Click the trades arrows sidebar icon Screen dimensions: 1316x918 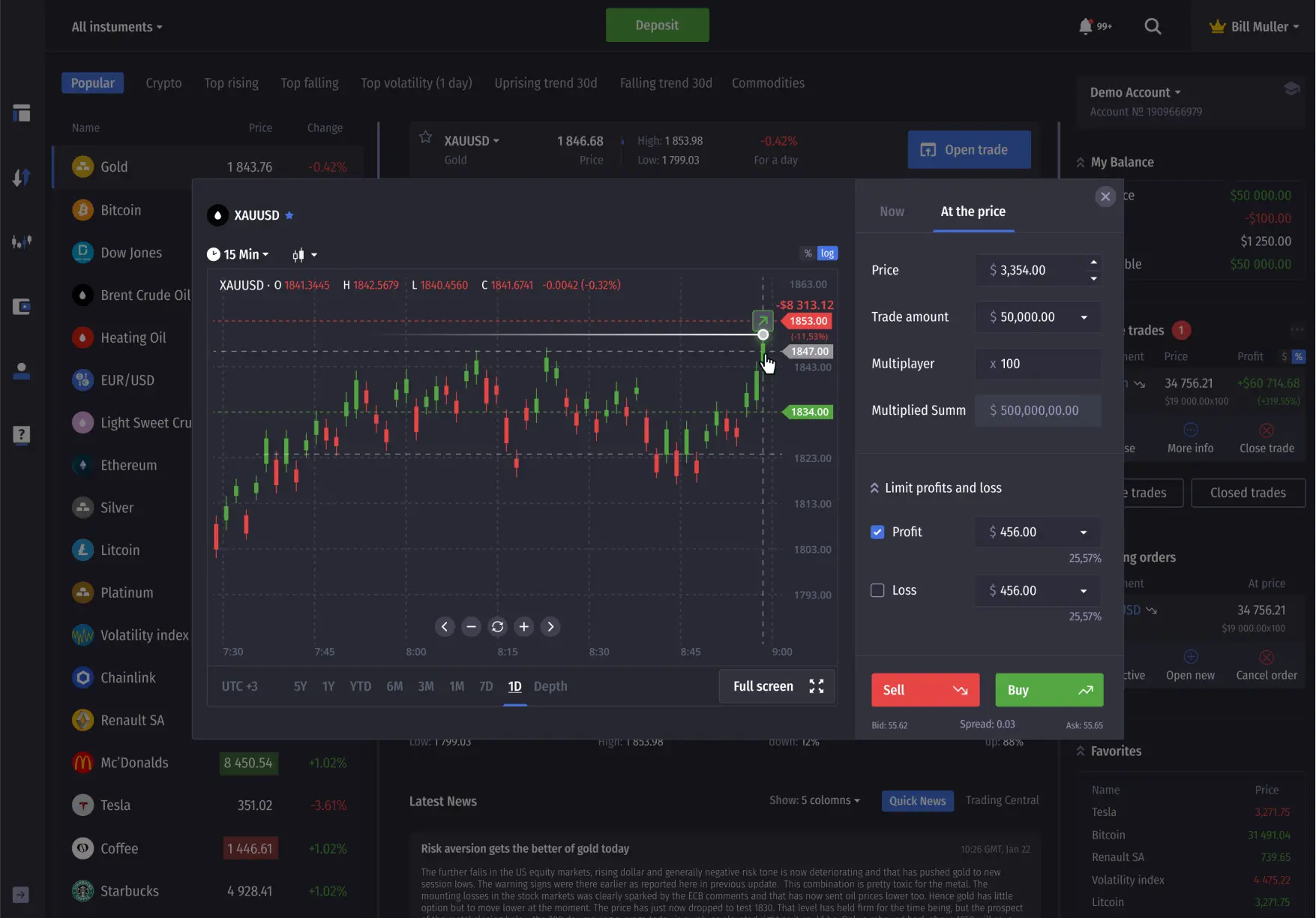pos(21,177)
